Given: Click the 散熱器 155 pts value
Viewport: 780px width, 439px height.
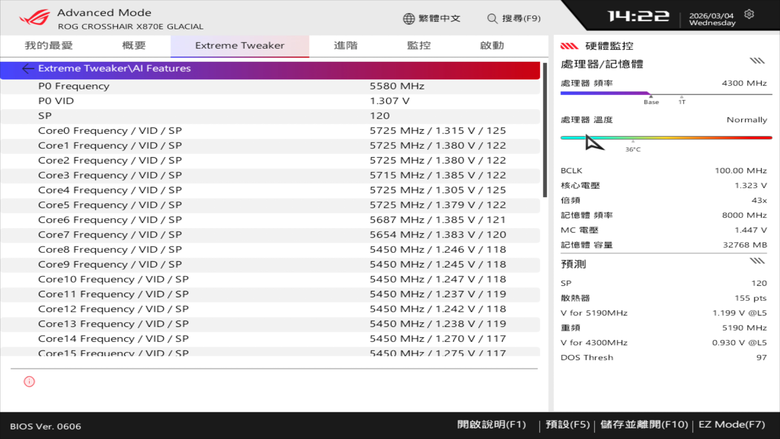Looking at the screenshot, I should tap(751, 298).
